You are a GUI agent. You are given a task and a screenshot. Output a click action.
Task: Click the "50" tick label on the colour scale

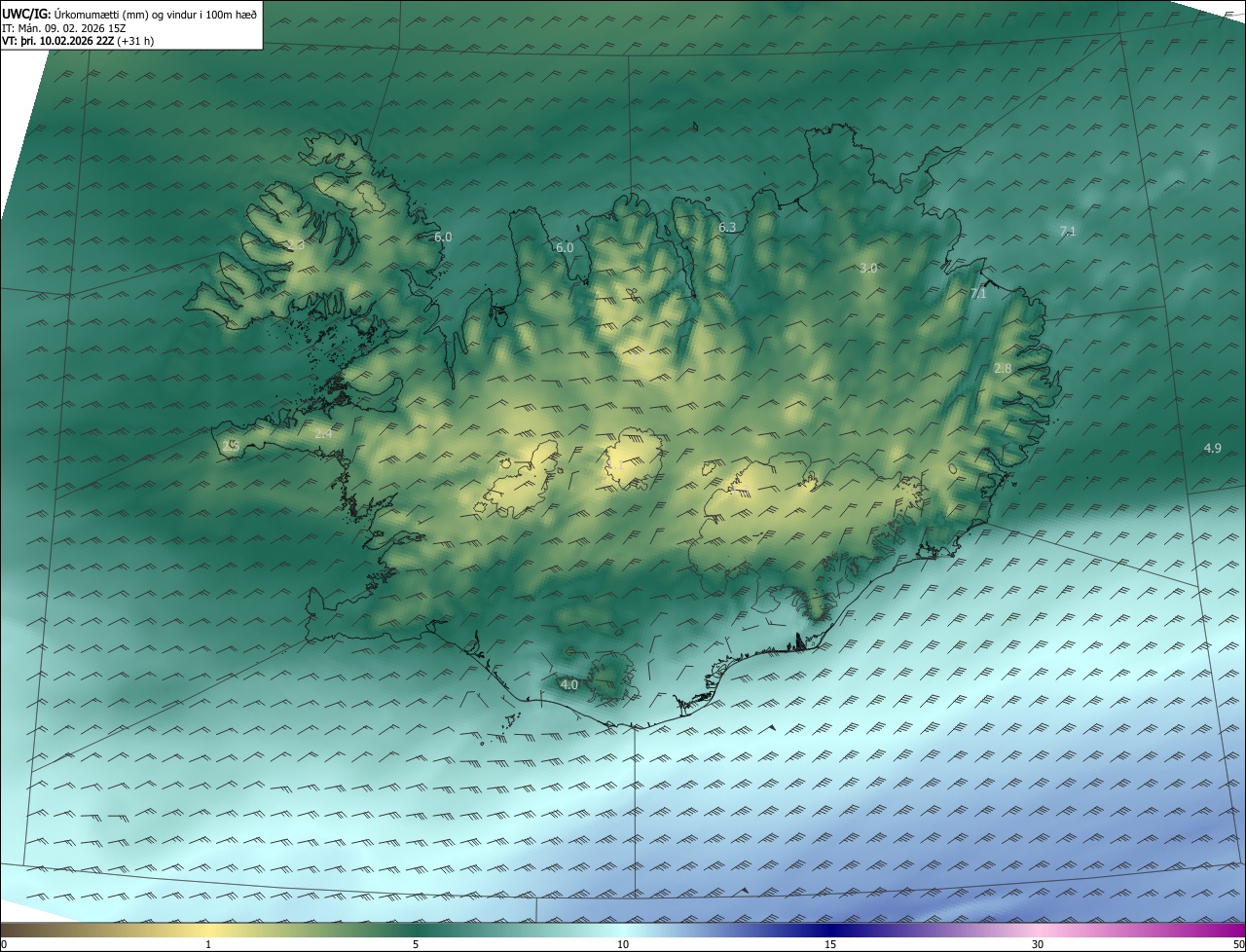pos(1238,944)
